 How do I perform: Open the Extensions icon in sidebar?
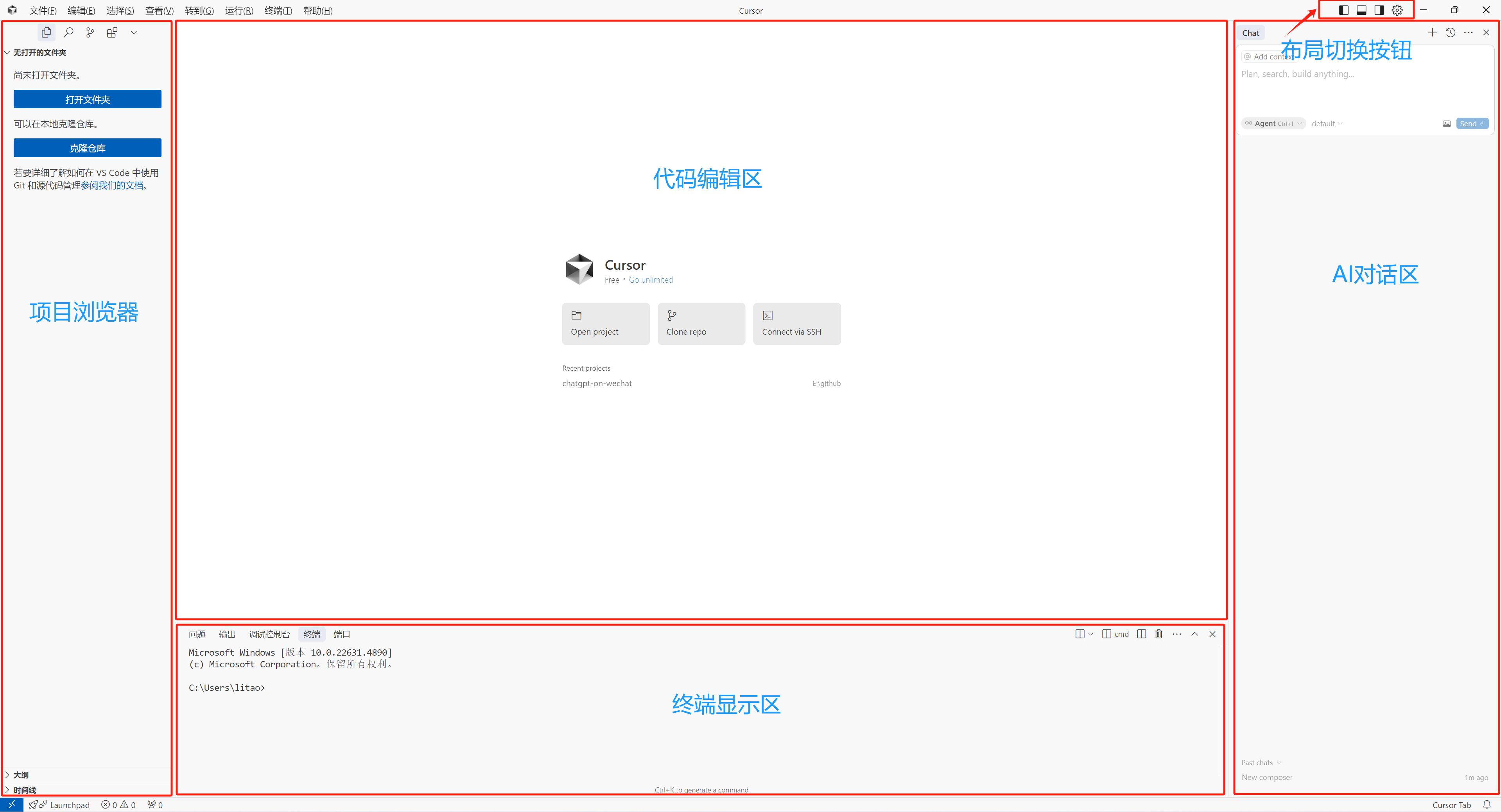[112, 32]
